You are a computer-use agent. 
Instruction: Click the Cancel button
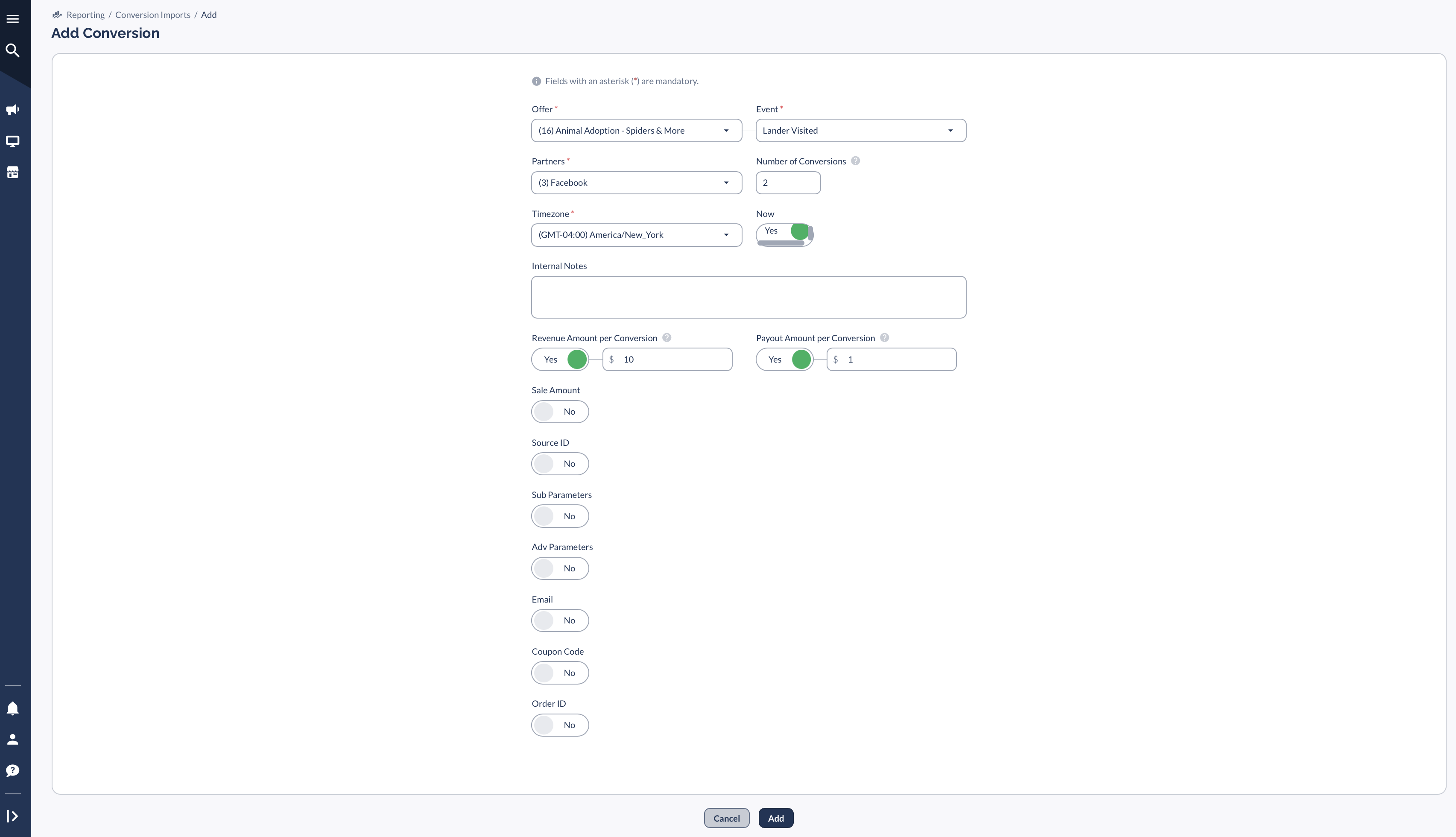coord(727,818)
